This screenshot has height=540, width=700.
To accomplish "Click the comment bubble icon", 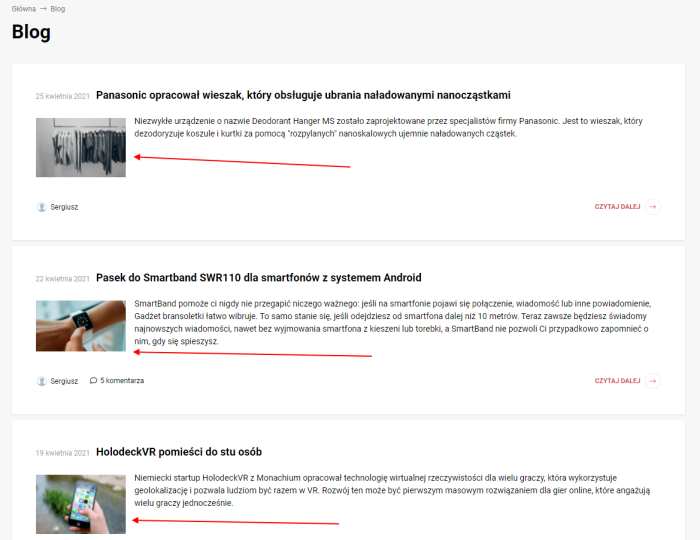I will [93, 381].
